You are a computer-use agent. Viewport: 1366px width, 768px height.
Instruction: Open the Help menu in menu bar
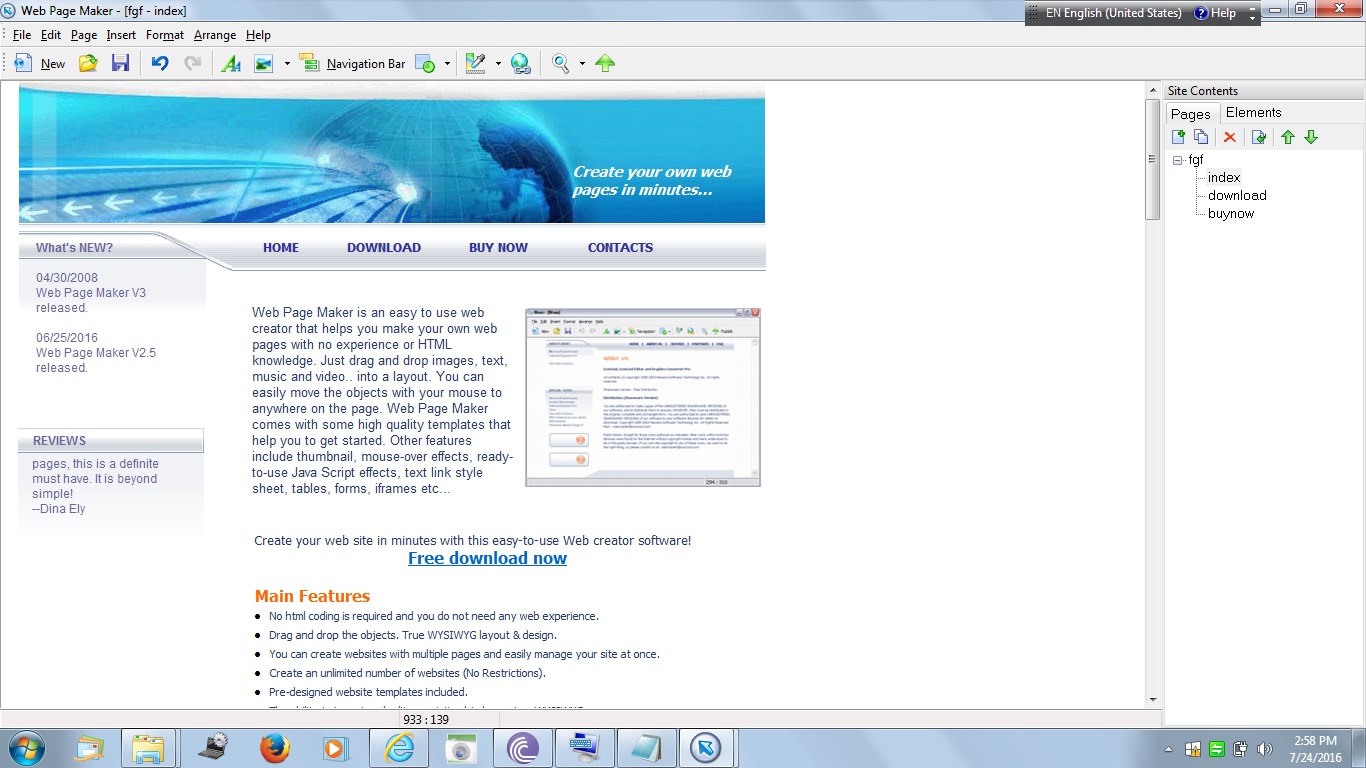click(x=258, y=35)
